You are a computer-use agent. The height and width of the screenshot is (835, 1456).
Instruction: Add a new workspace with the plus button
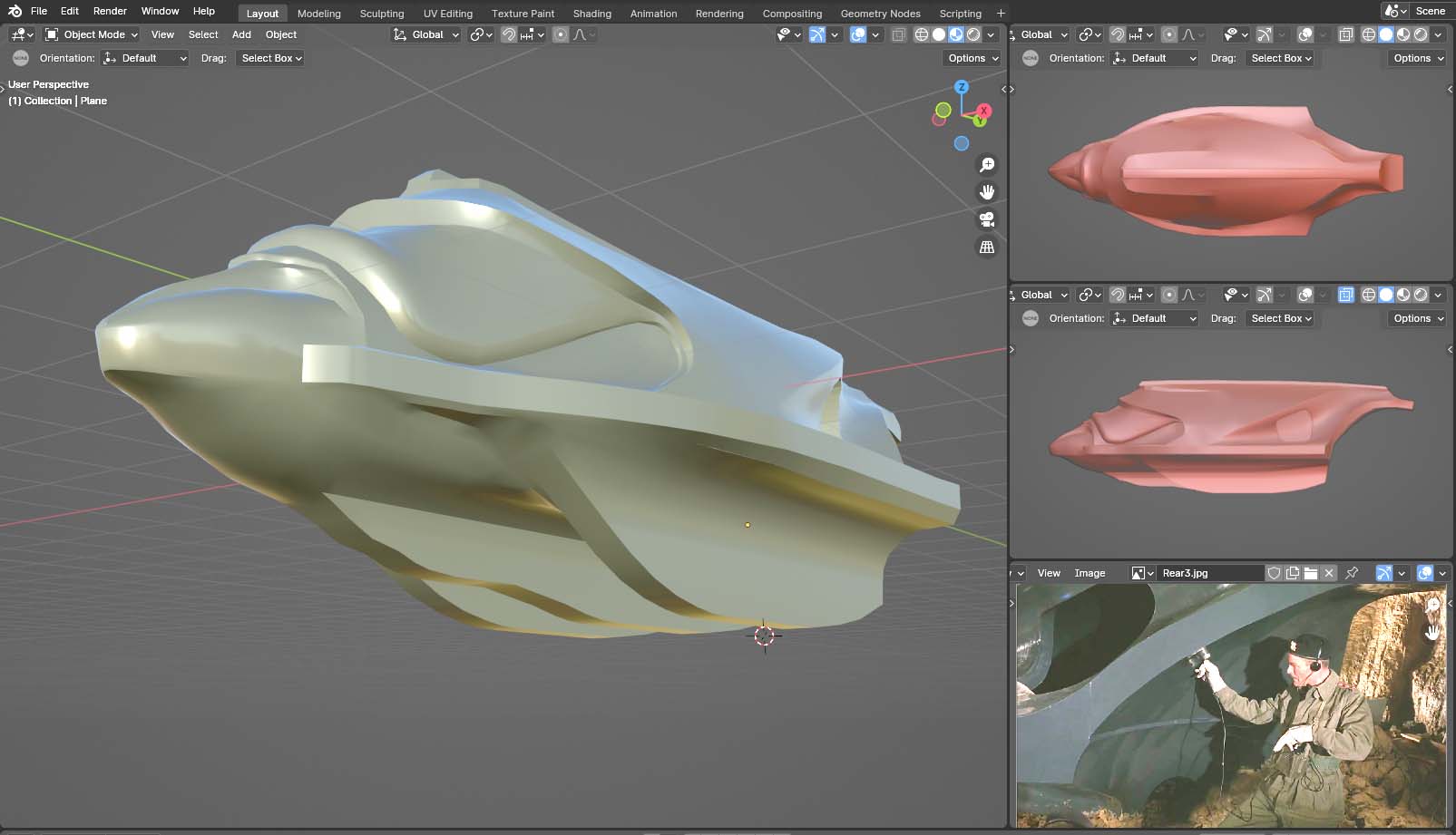pyautogui.click(x=1001, y=14)
